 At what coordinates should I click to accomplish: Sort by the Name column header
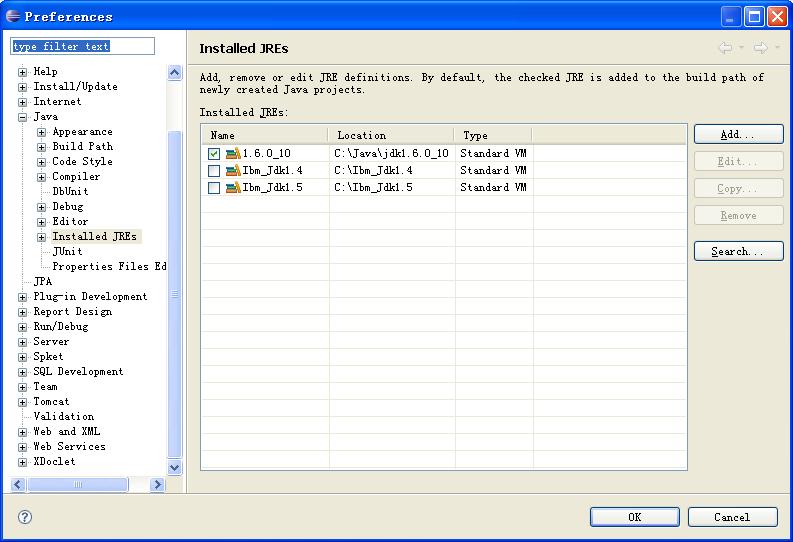tap(265, 136)
